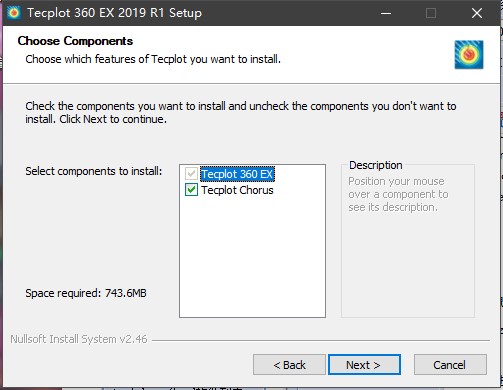Image resolution: width=503 pixels, height=390 pixels.
Task: Click the 'Select components to install:' label
Action: coord(94,171)
